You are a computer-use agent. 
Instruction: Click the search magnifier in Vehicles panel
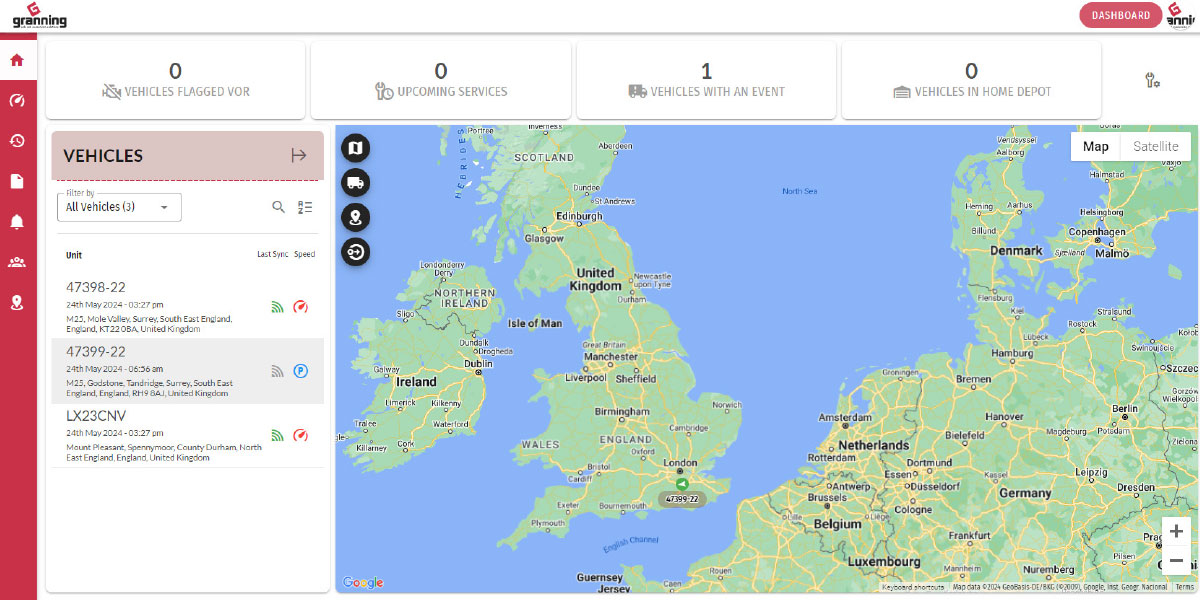pyautogui.click(x=279, y=207)
